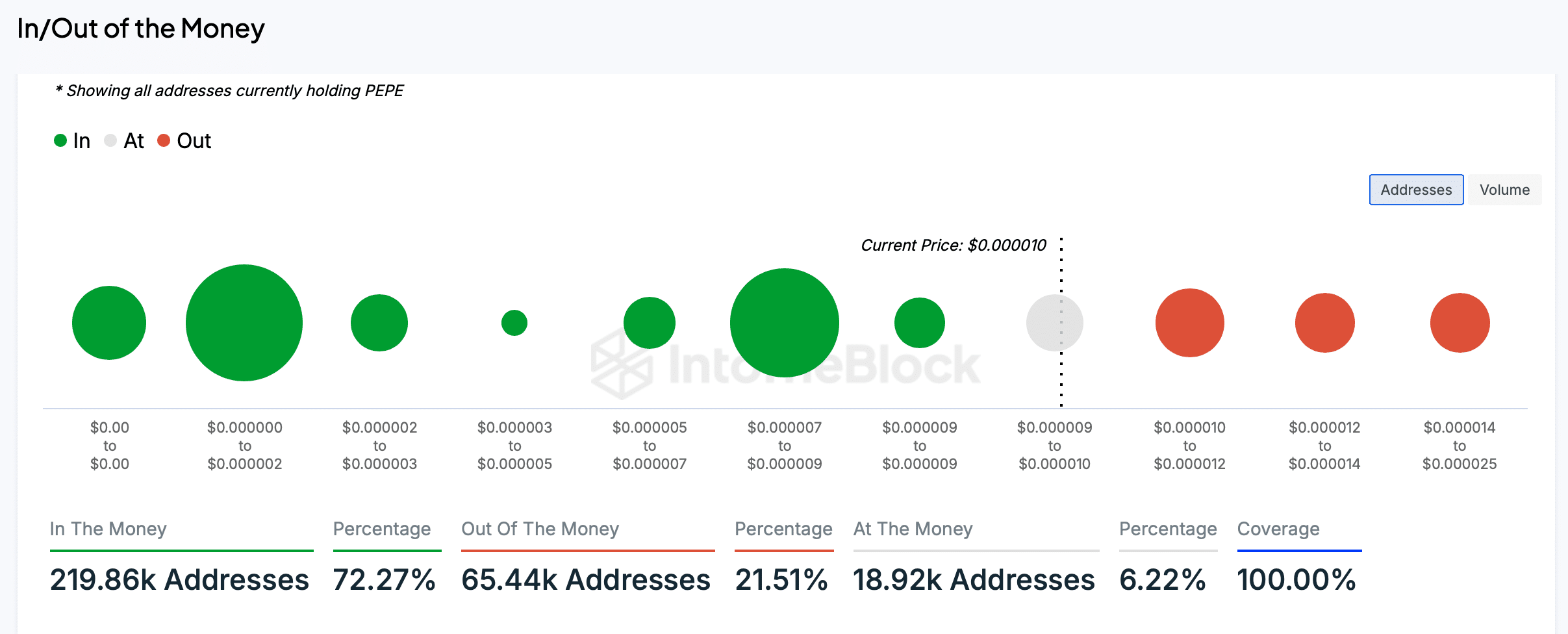The image size is (1568, 634).
Task: Click the Coverage 100.00% value
Action: click(1296, 579)
